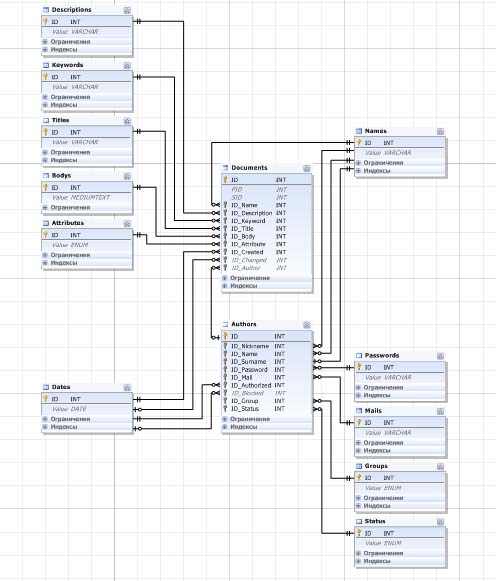
Task: Collapse the Groups table with its header button
Action: coord(440,467)
